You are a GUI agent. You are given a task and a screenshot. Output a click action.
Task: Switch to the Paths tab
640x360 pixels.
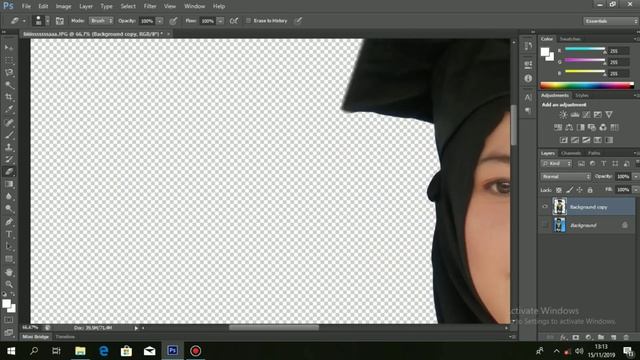pyautogui.click(x=594, y=153)
